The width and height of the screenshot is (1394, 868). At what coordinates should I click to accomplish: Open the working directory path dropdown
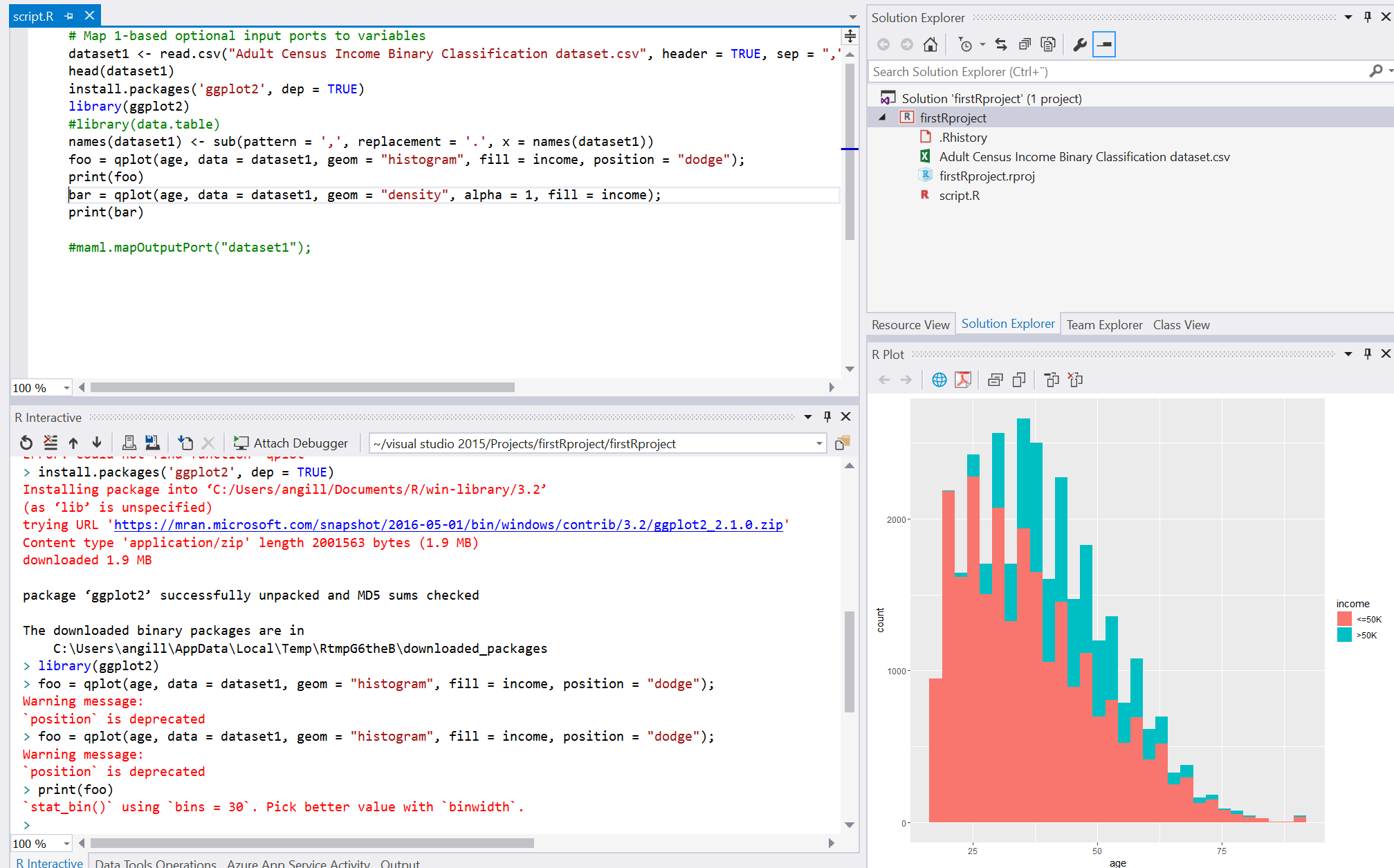(819, 444)
